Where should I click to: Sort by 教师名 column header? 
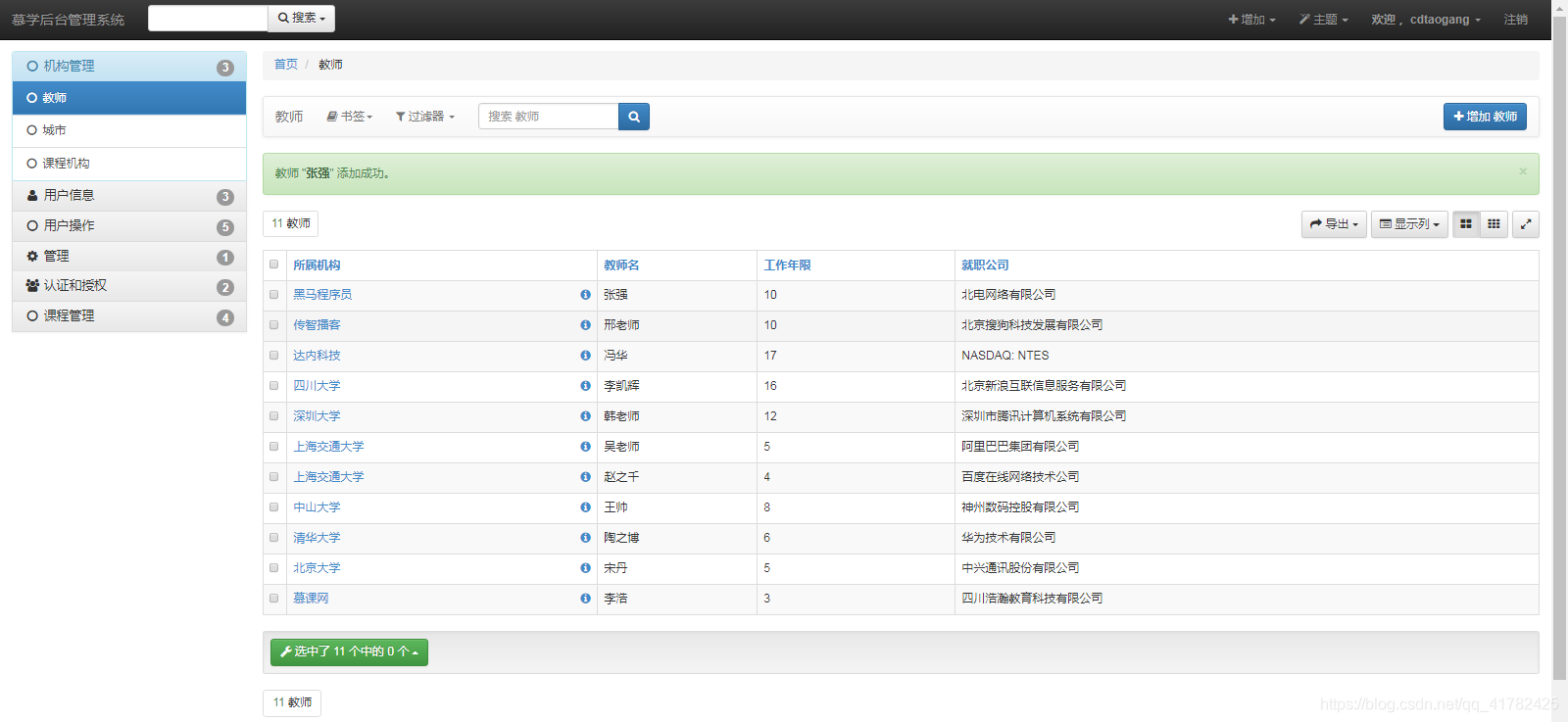621,265
